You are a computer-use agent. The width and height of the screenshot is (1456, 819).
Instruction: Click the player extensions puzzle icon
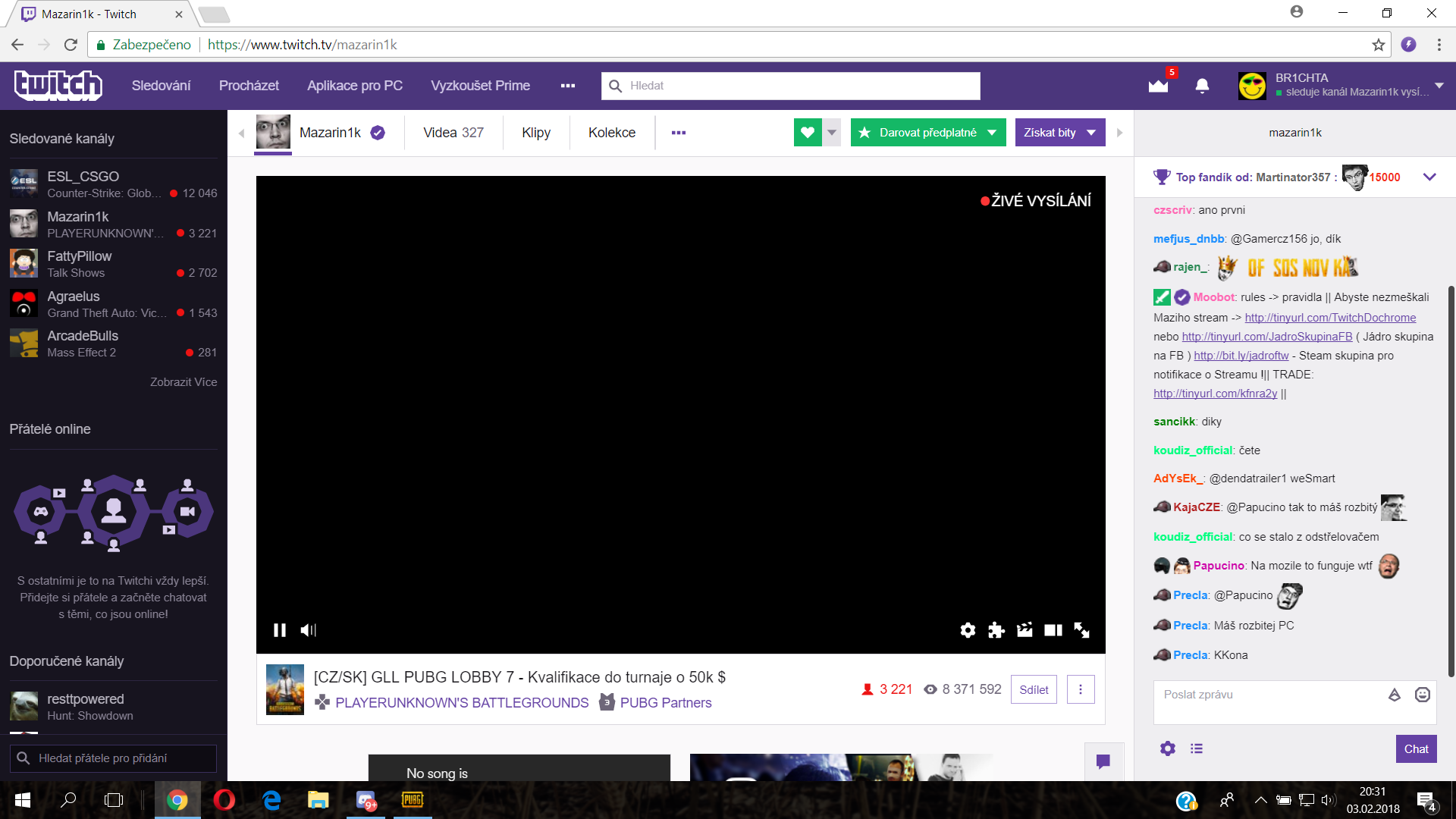click(x=996, y=630)
